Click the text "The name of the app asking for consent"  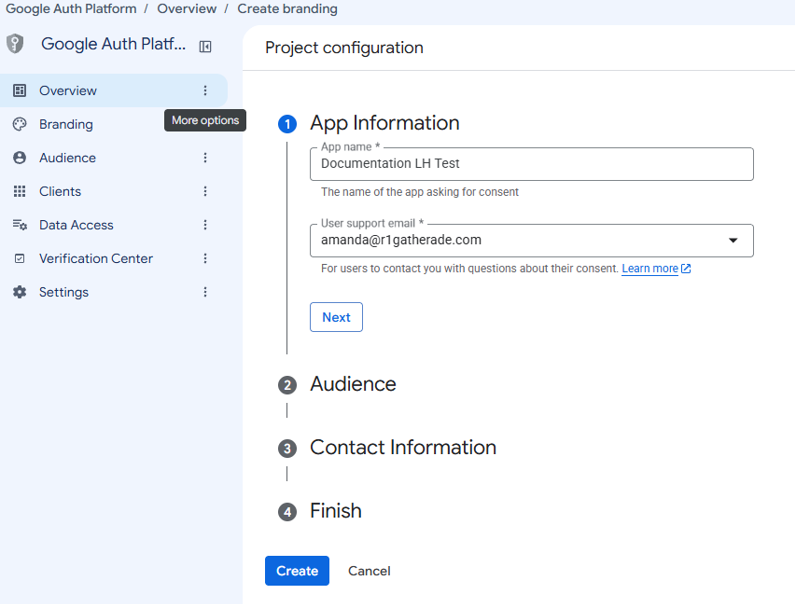tap(420, 192)
